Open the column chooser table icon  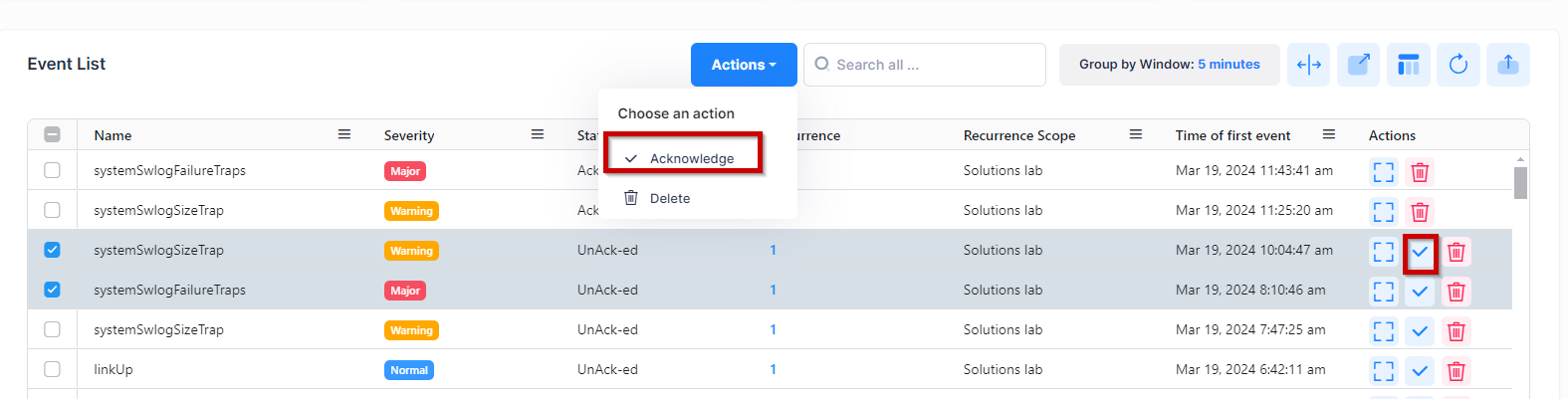coord(1408,65)
